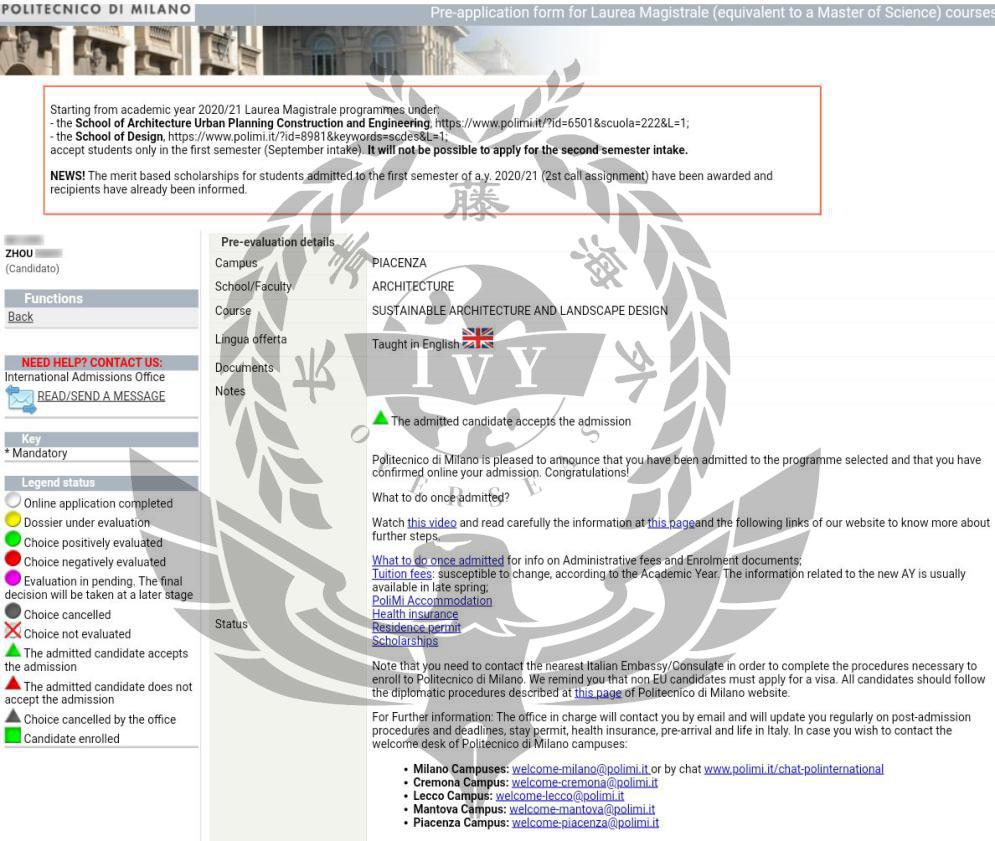Click the Documents row label
This screenshot has width=995, height=841.
coord(244,368)
